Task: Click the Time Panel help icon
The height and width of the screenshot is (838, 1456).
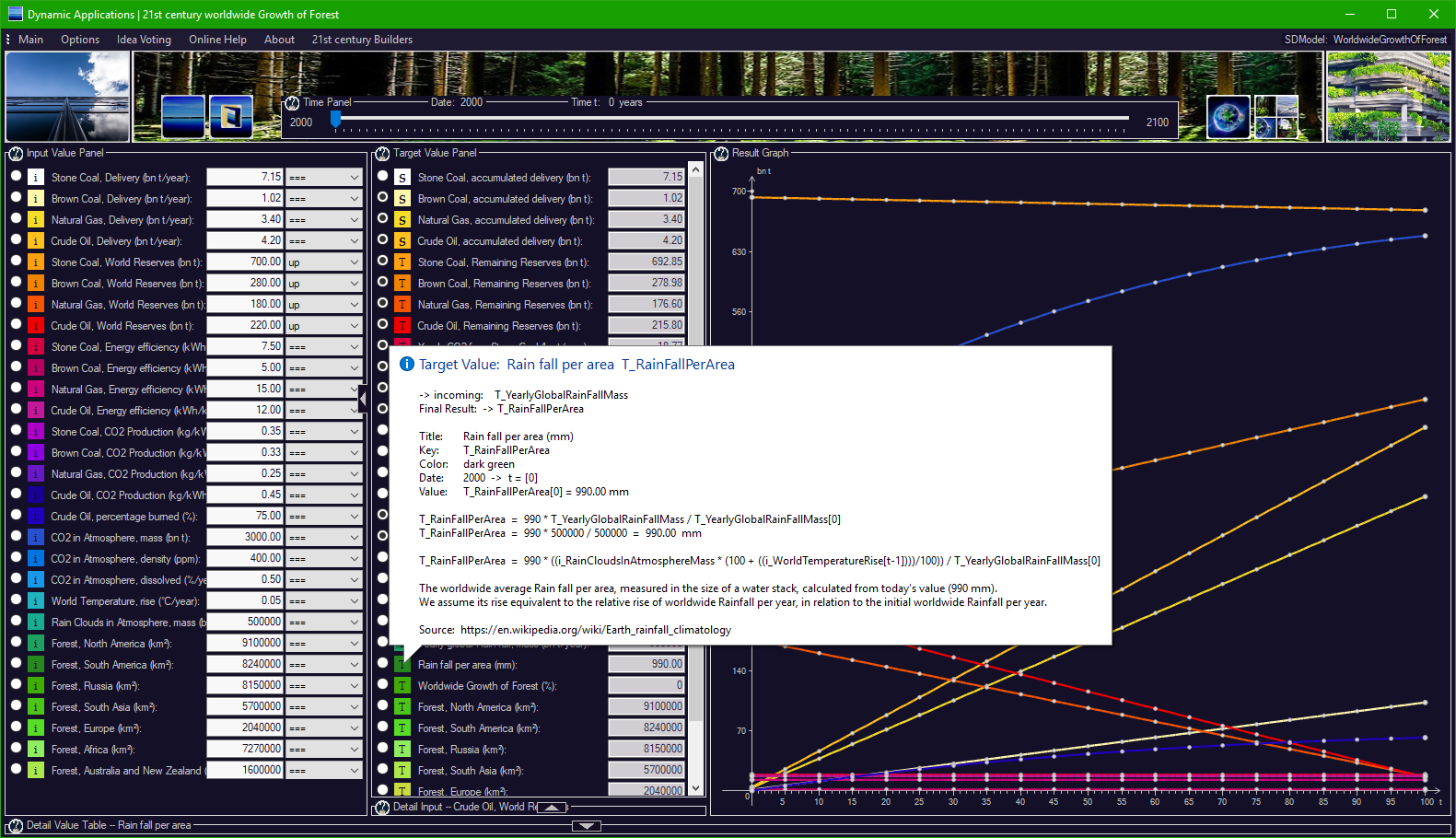Action: pos(292,102)
